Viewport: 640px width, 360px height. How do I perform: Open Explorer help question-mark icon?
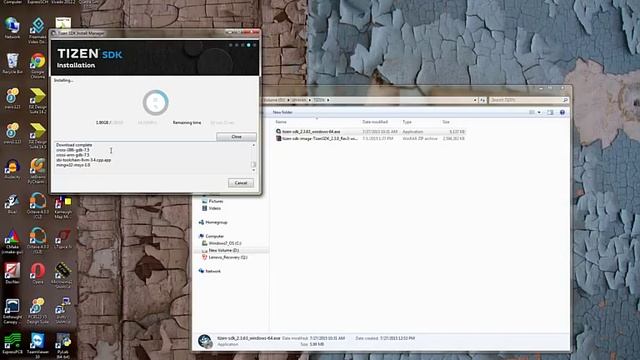(562, 112)
